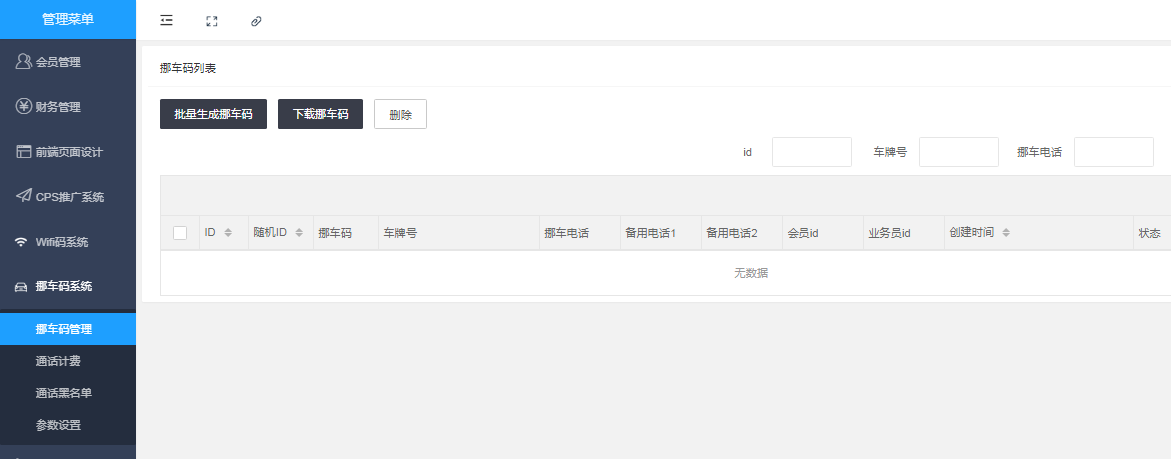Click the 前端页面设计 layout icon

24,152
